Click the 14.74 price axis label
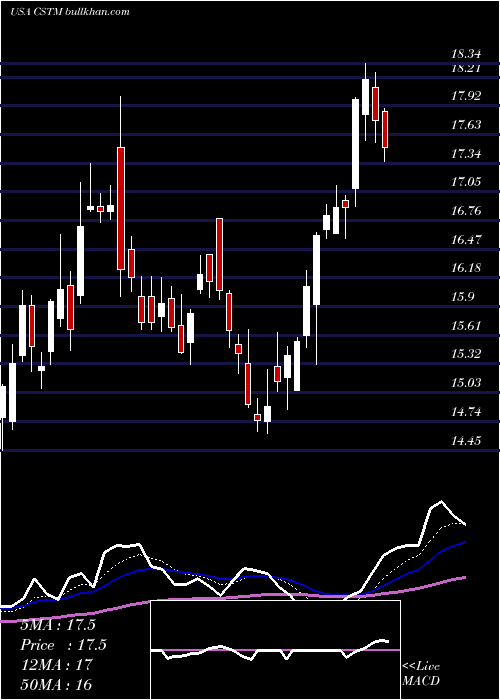 [467, 412]
